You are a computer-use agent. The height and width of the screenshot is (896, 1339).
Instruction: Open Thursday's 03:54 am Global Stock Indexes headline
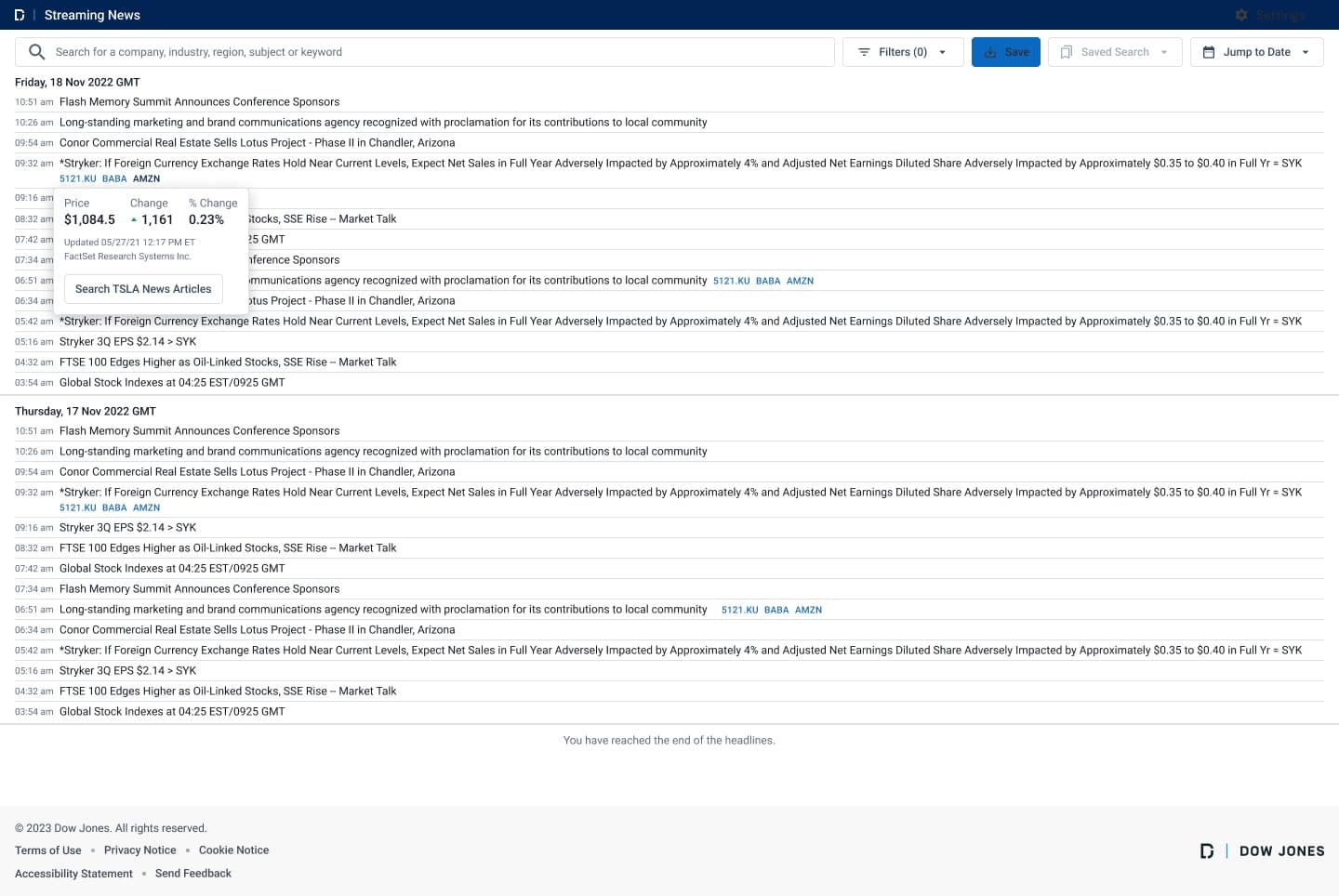tap(172, 712)
